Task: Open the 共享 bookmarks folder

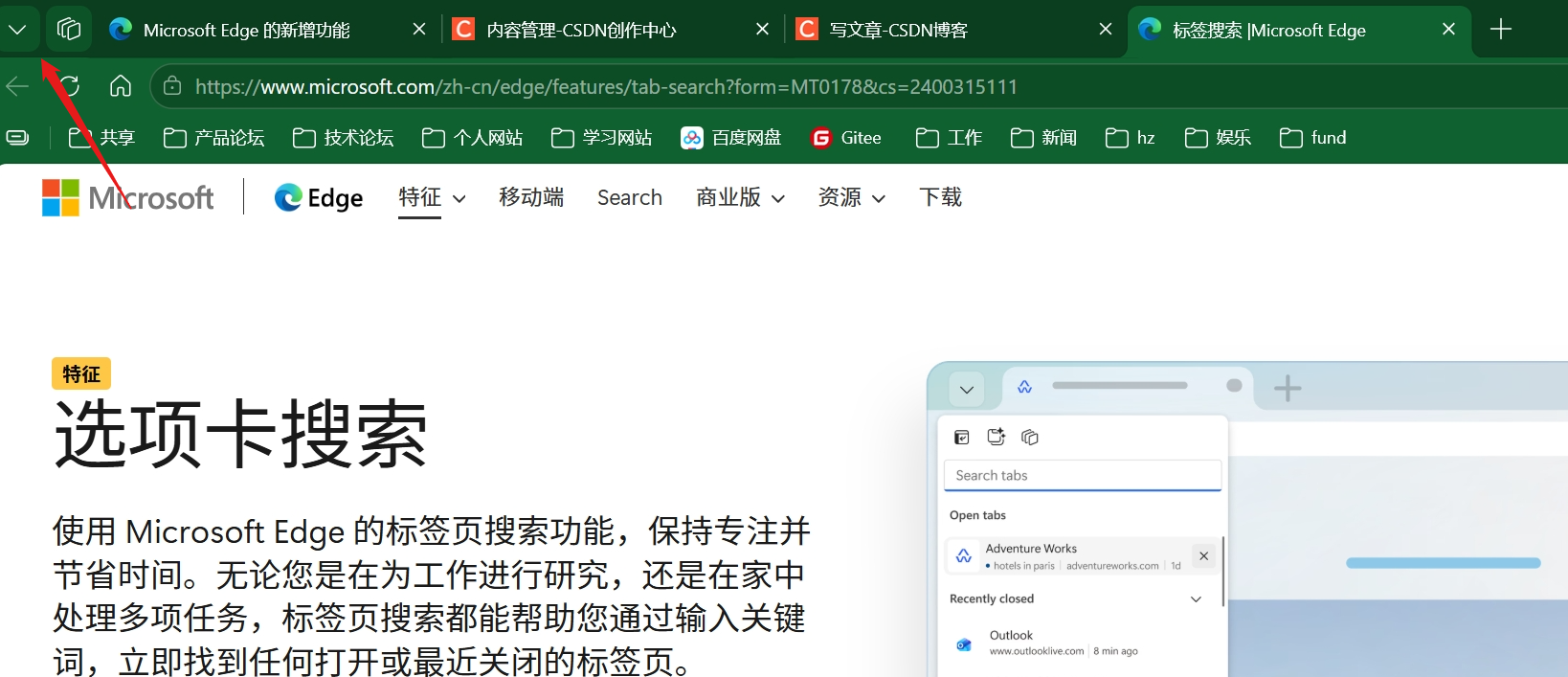Action: point(101,138)
